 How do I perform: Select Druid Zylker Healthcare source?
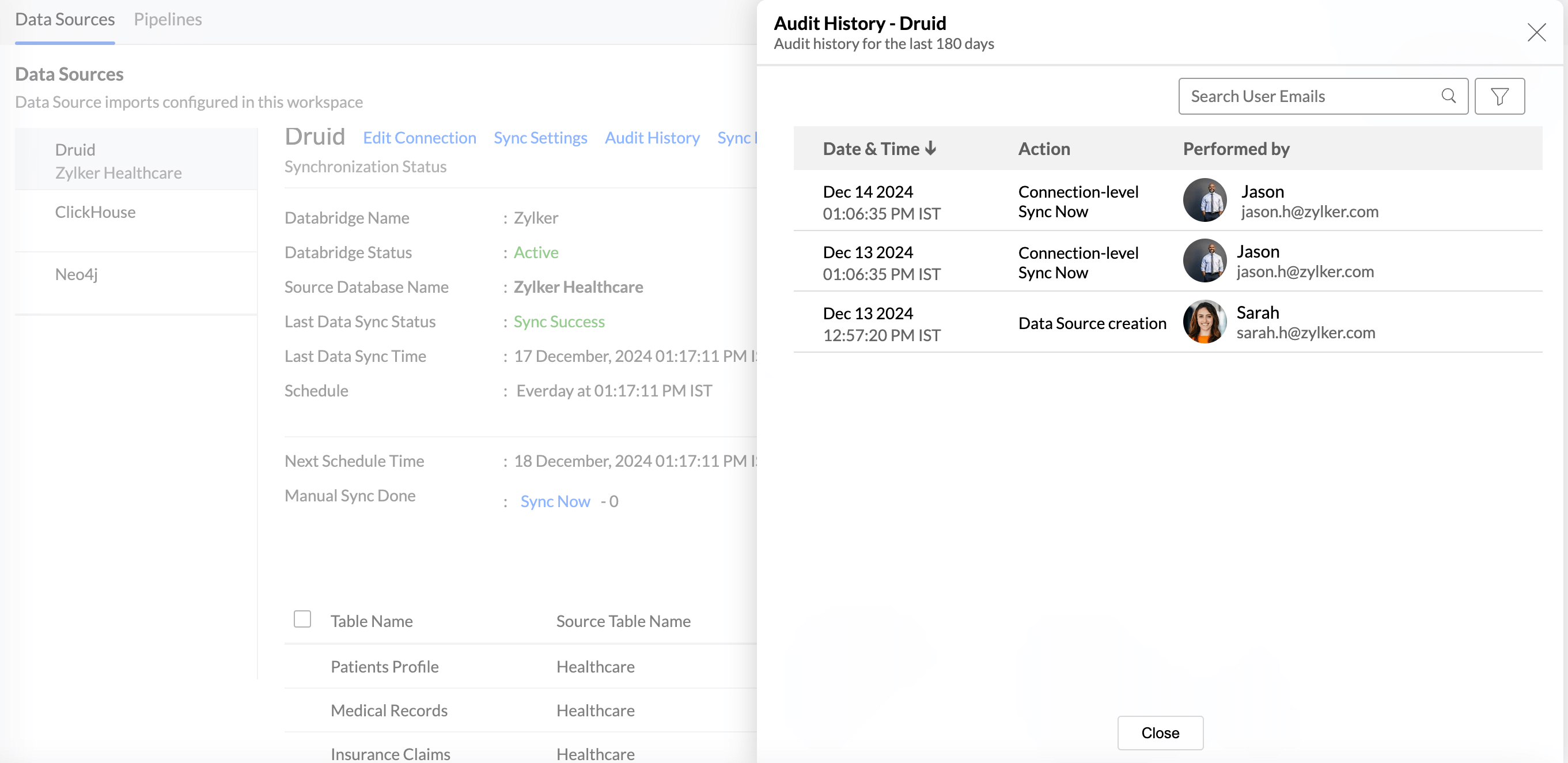118,161
